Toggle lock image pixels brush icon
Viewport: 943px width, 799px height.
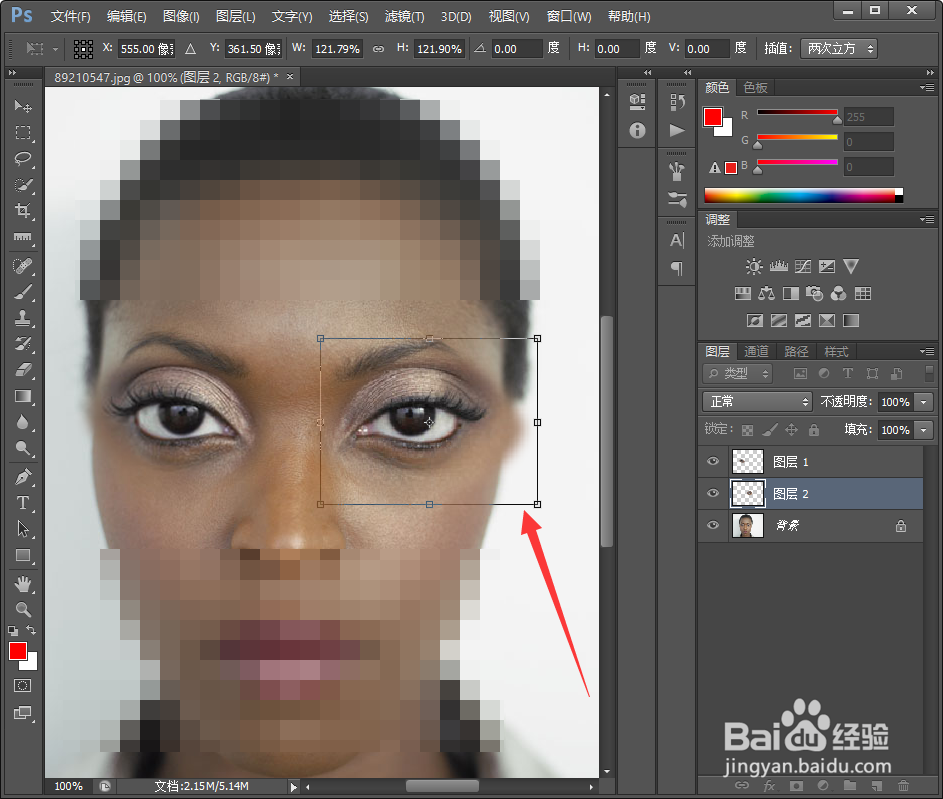(770, 430)
